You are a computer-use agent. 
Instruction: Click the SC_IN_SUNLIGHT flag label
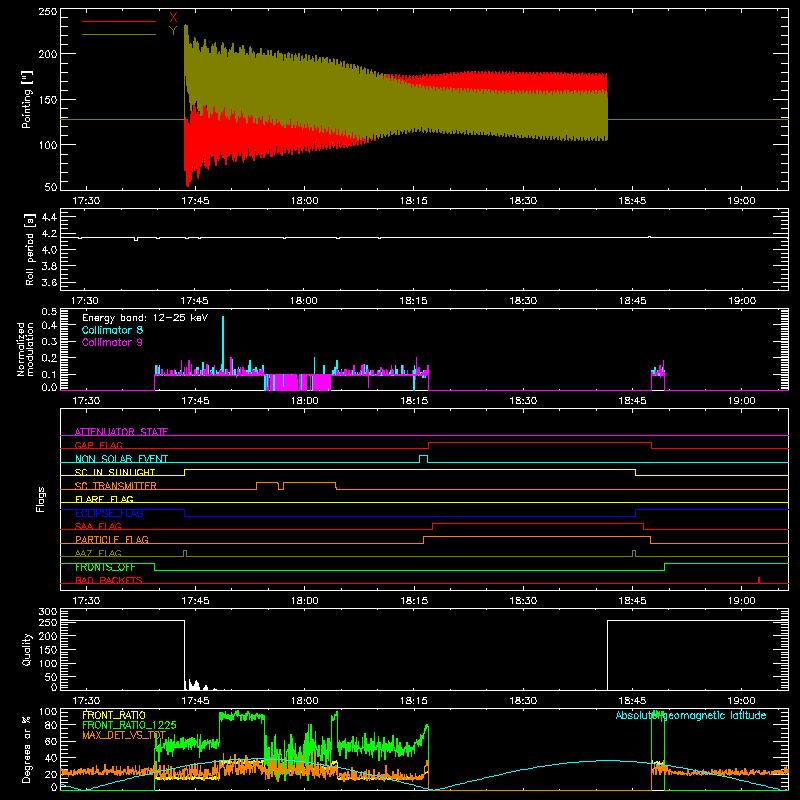pos(115,472)
